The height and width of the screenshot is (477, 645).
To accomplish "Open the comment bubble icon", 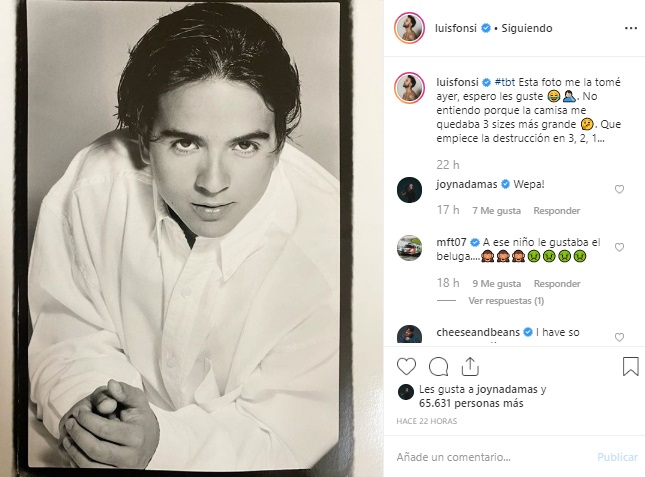I will point(438,366).
